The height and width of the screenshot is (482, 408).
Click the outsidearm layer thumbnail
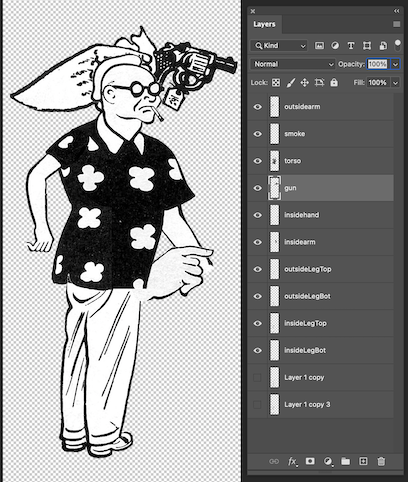[x=274, y=107]
